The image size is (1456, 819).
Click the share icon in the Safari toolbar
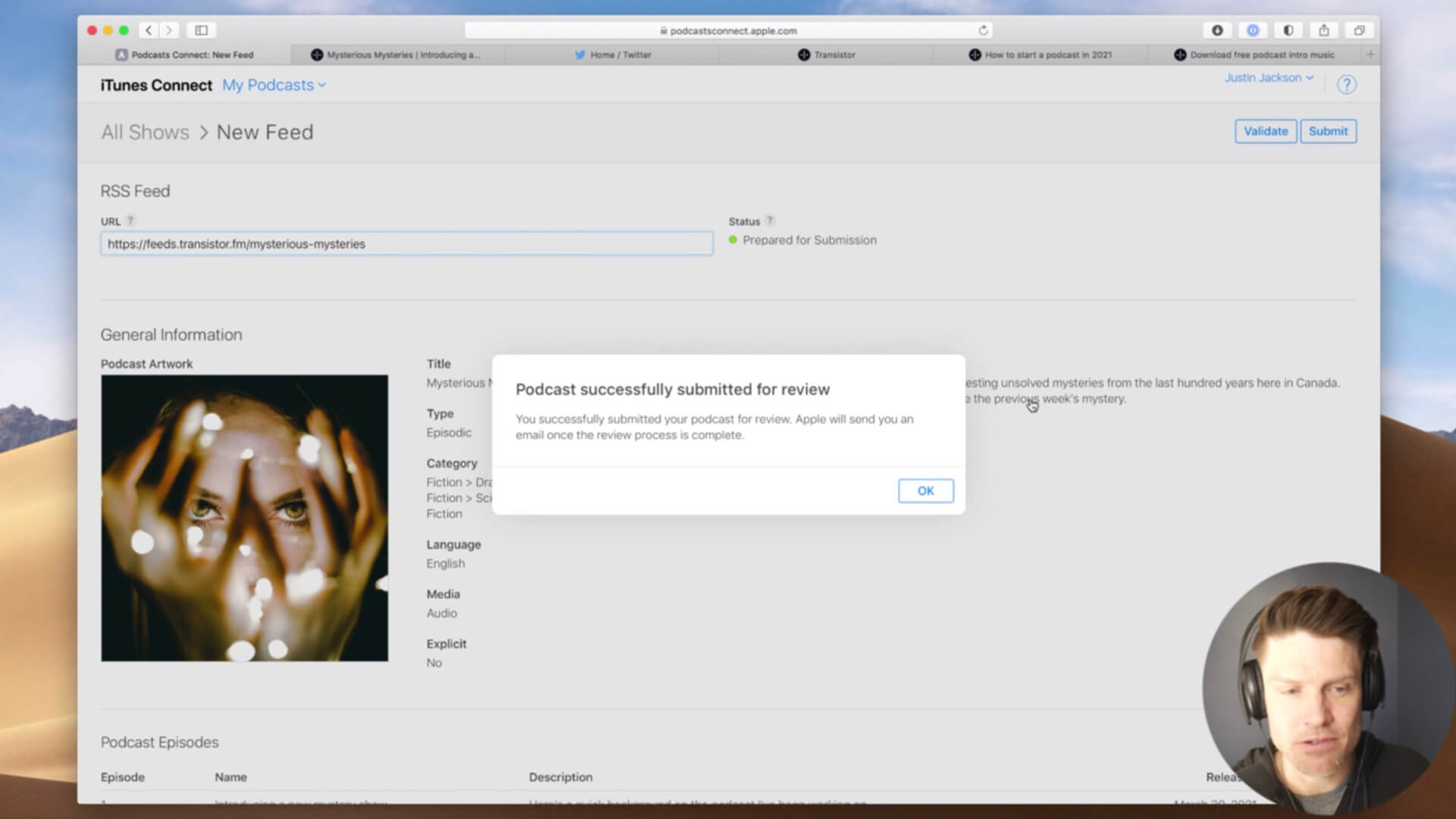[1323, 30]
